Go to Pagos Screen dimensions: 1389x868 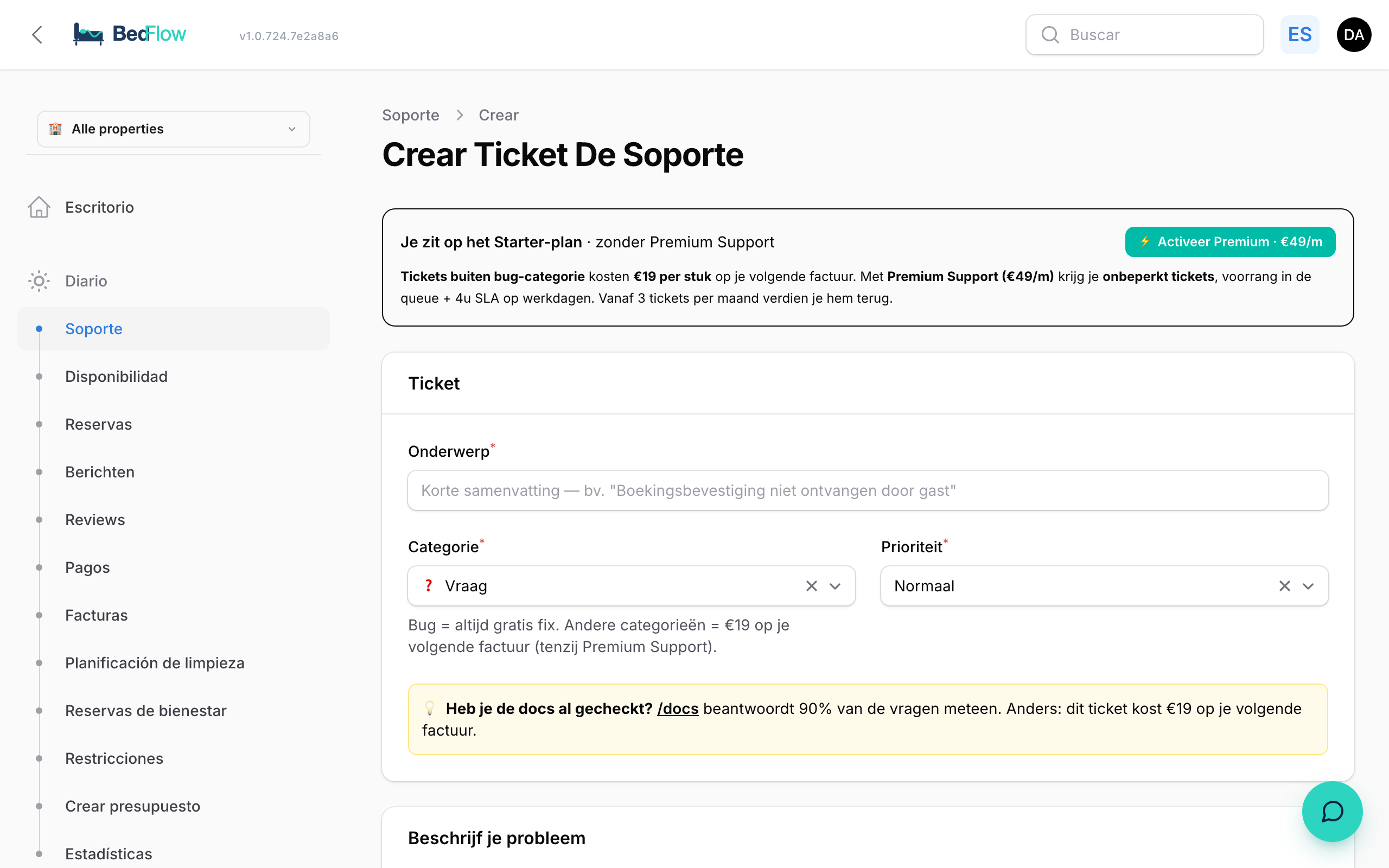coord(87,567)
